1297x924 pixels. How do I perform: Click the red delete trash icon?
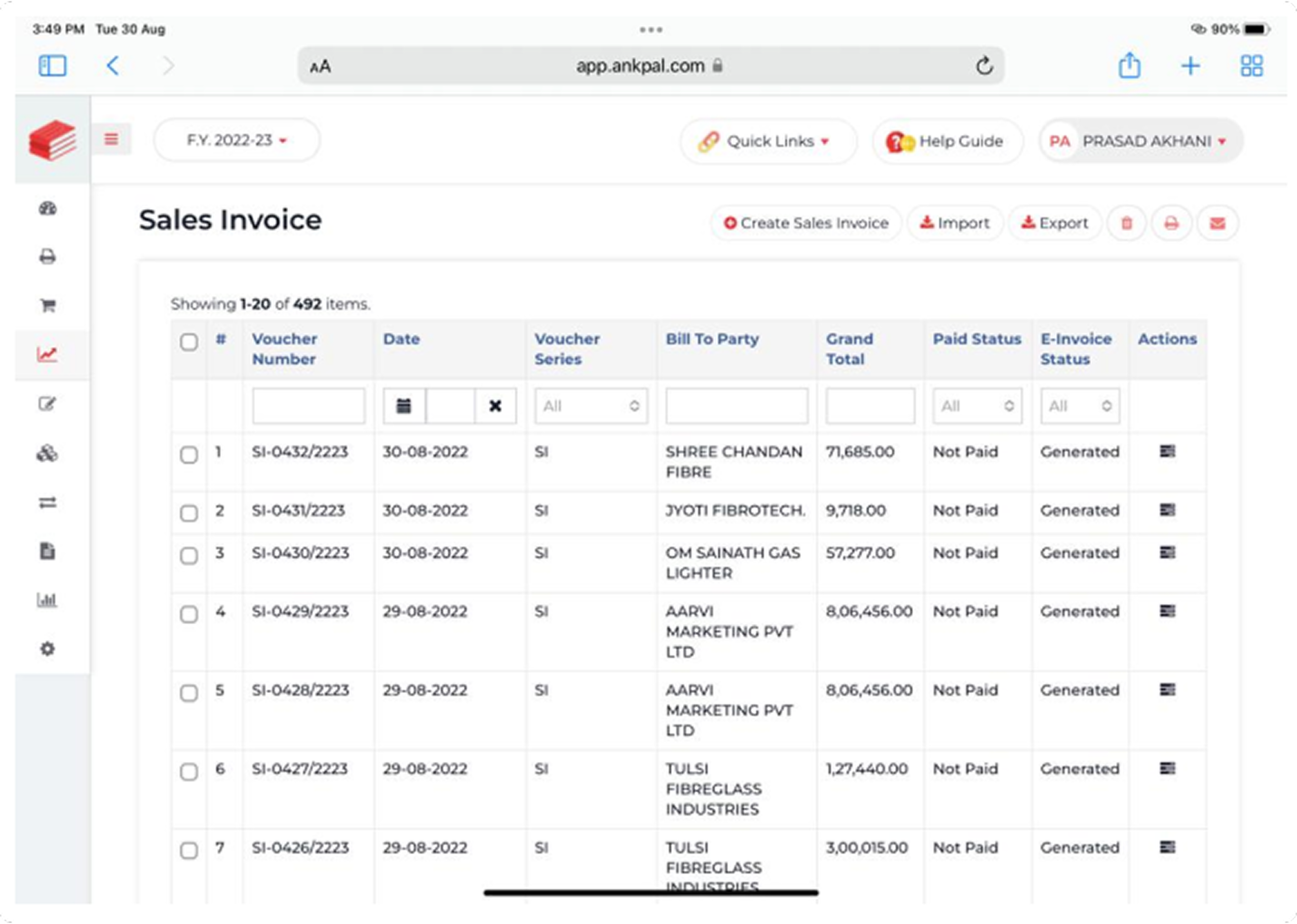point(1126,223)
